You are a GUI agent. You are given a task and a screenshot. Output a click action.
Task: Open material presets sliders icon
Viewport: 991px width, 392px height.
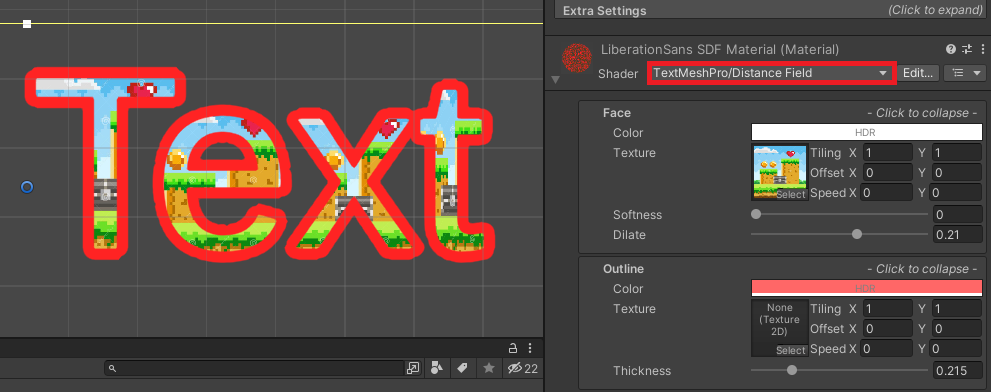[967, 49]
